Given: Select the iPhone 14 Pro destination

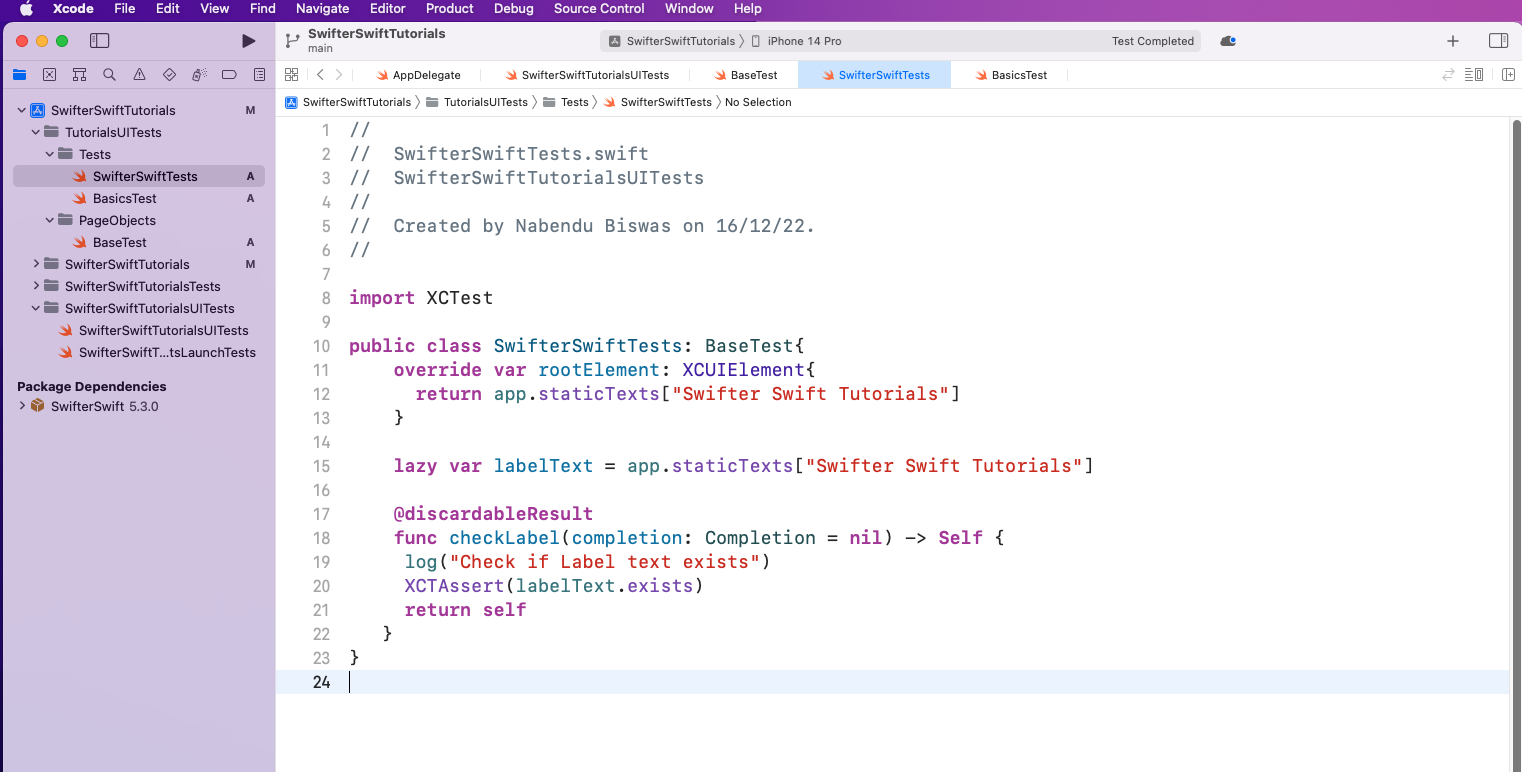Looking at the screenshot, I should pyautogui.click(x=795, y=41).
